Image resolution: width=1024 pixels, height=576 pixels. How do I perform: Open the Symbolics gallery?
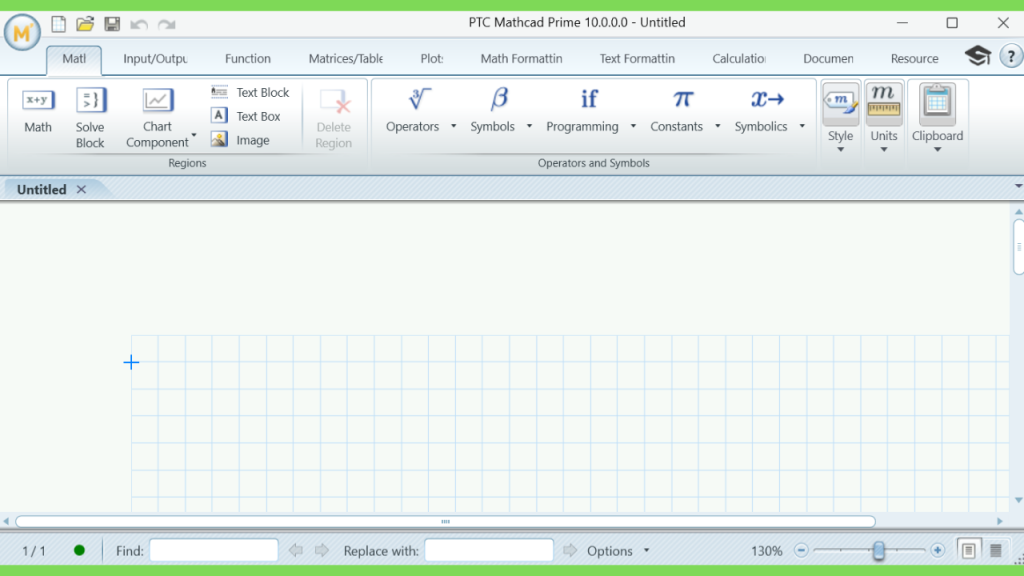(x=761, y=111)
